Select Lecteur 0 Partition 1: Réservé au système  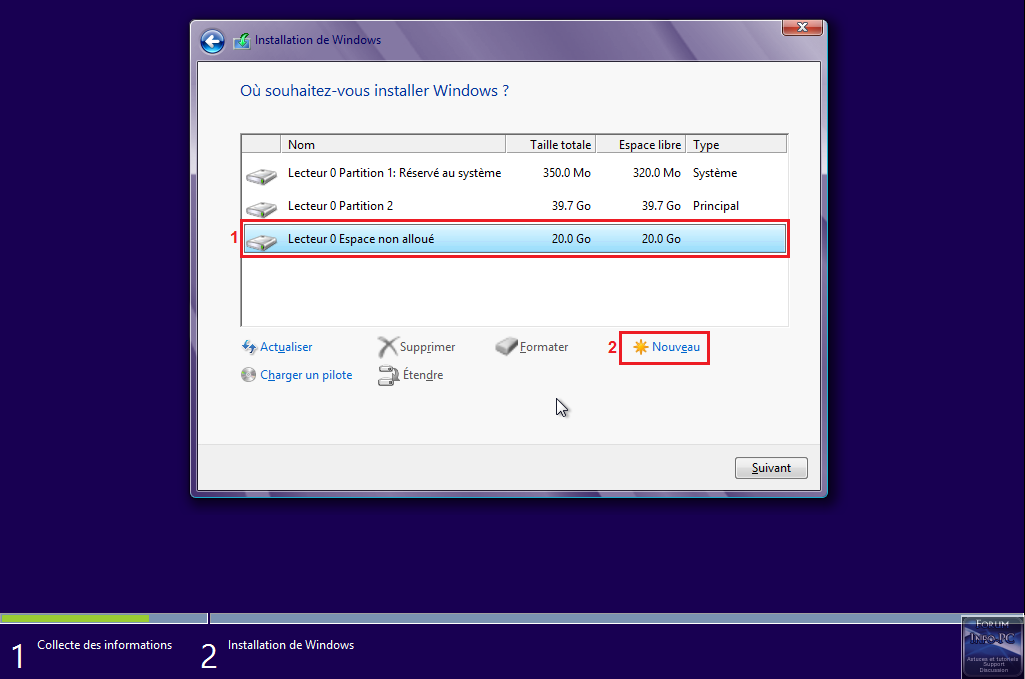pos(514,173)
